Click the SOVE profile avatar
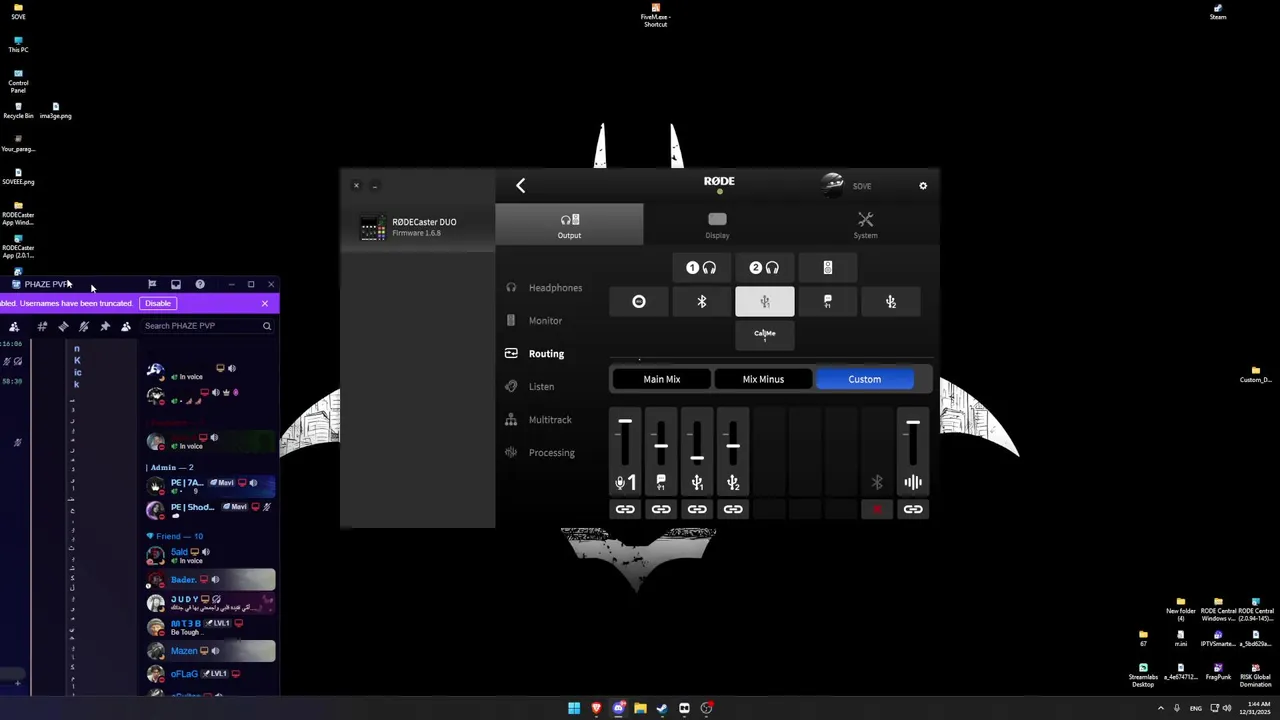This screenshot has width=1280, height=720. 832,184
